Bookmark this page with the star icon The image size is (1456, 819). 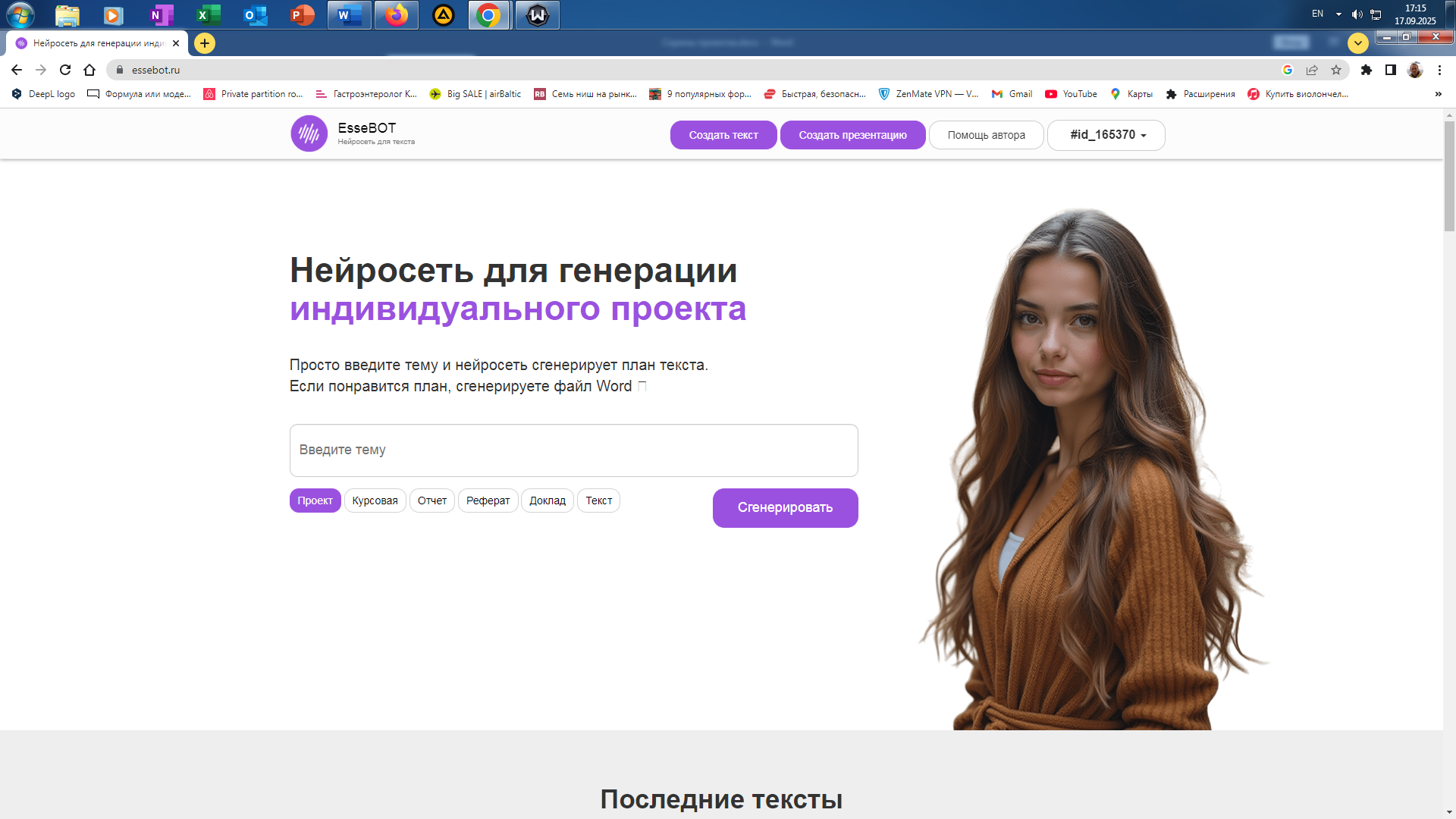(1336, 70)
